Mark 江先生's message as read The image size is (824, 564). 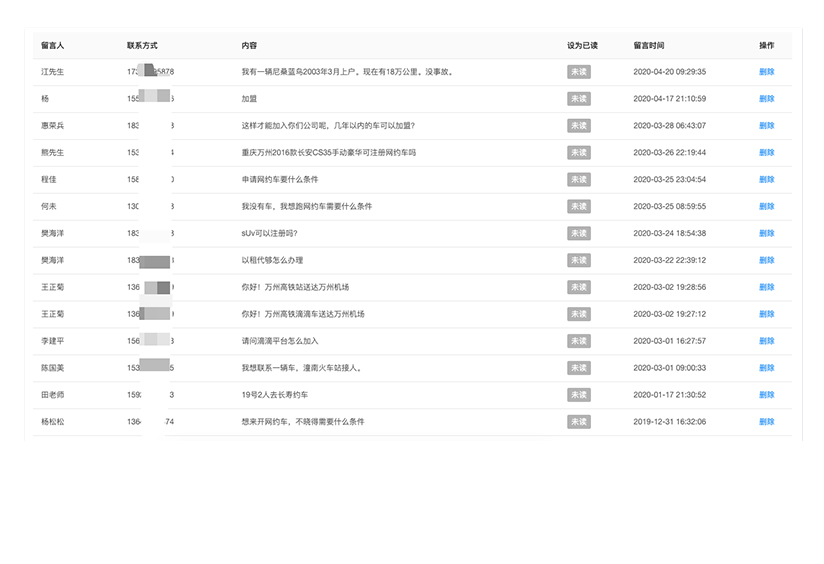click(x=578, y=72)
